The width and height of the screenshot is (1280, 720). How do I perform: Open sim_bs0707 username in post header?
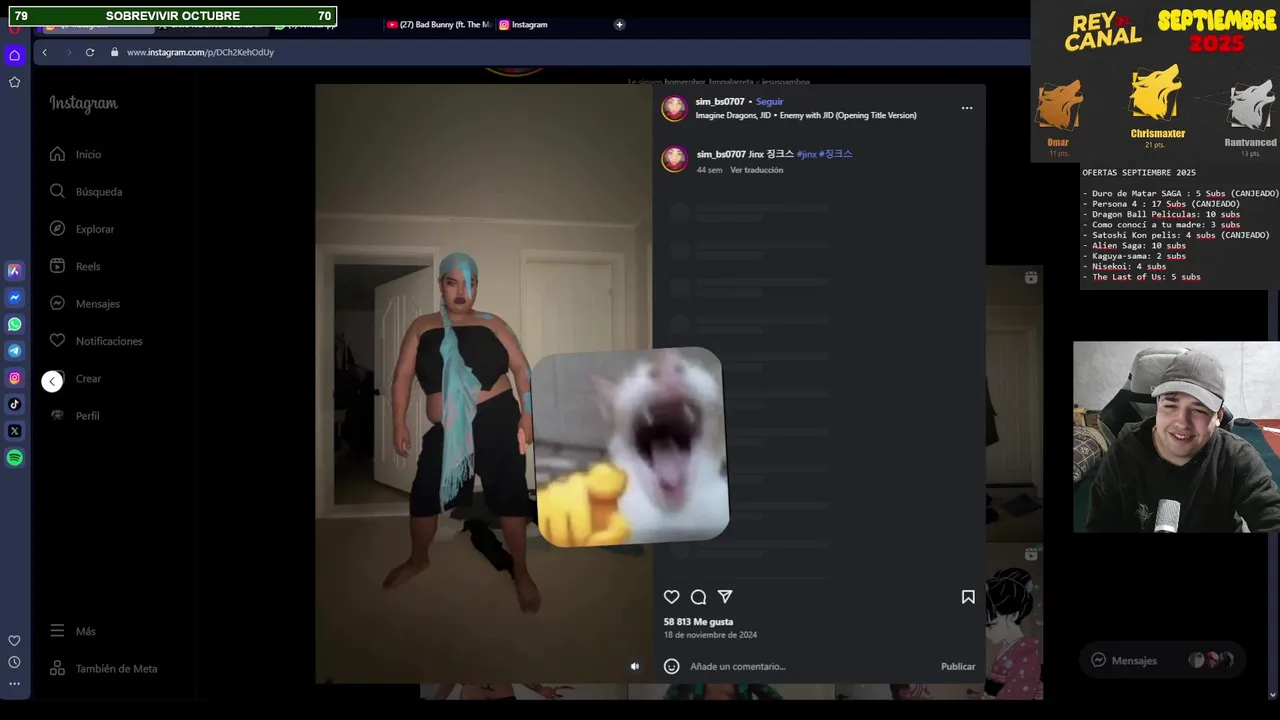point(720,102)
